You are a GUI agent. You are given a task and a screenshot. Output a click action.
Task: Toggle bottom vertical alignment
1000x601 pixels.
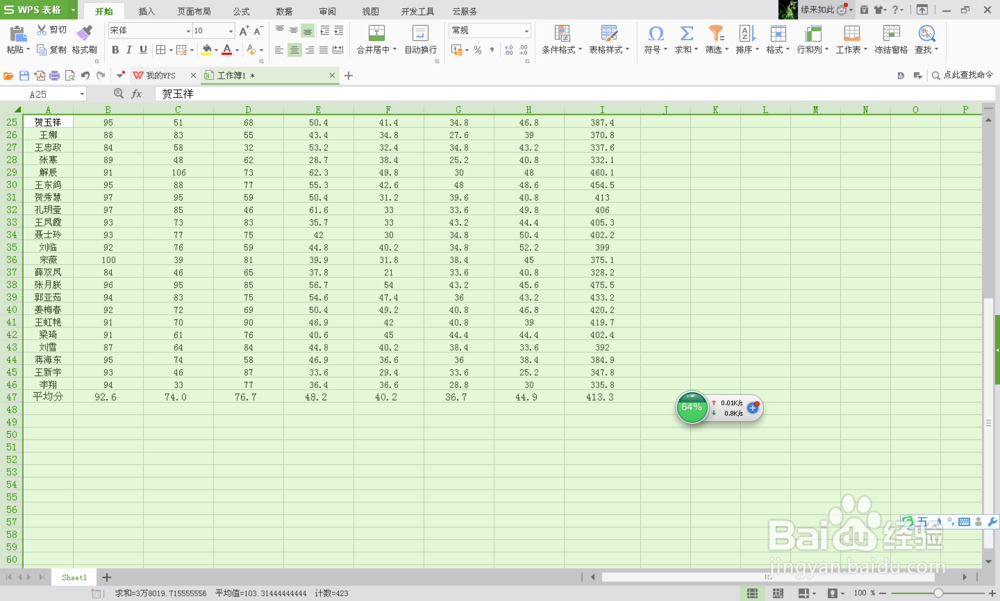click(x=307, y=30)
